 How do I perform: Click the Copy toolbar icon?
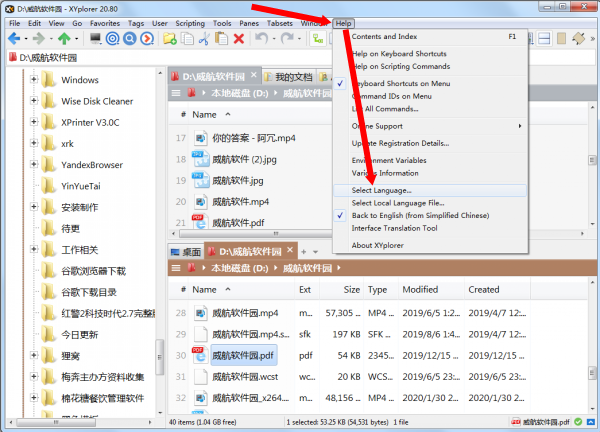click(186, 39)
